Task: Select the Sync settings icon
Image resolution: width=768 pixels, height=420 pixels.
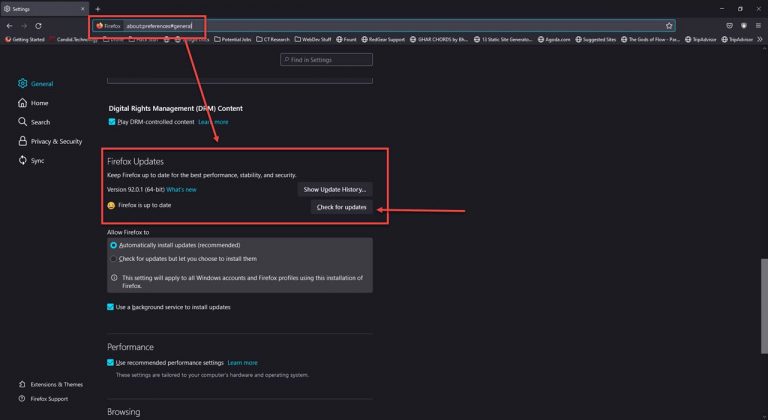Action: 22,160
